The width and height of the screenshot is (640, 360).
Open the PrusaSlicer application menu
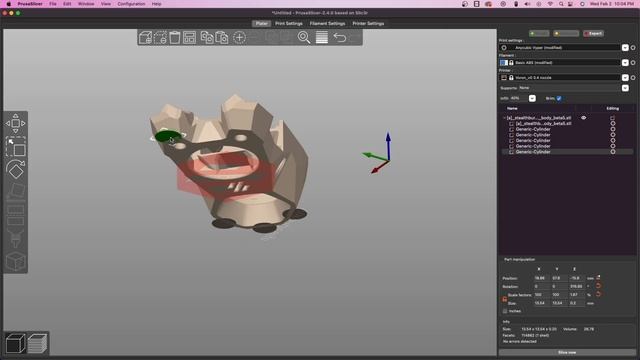pos(29,4)
